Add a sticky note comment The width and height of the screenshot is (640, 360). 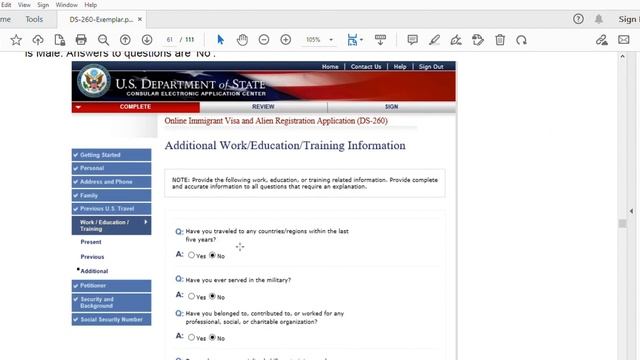point(413,40)
